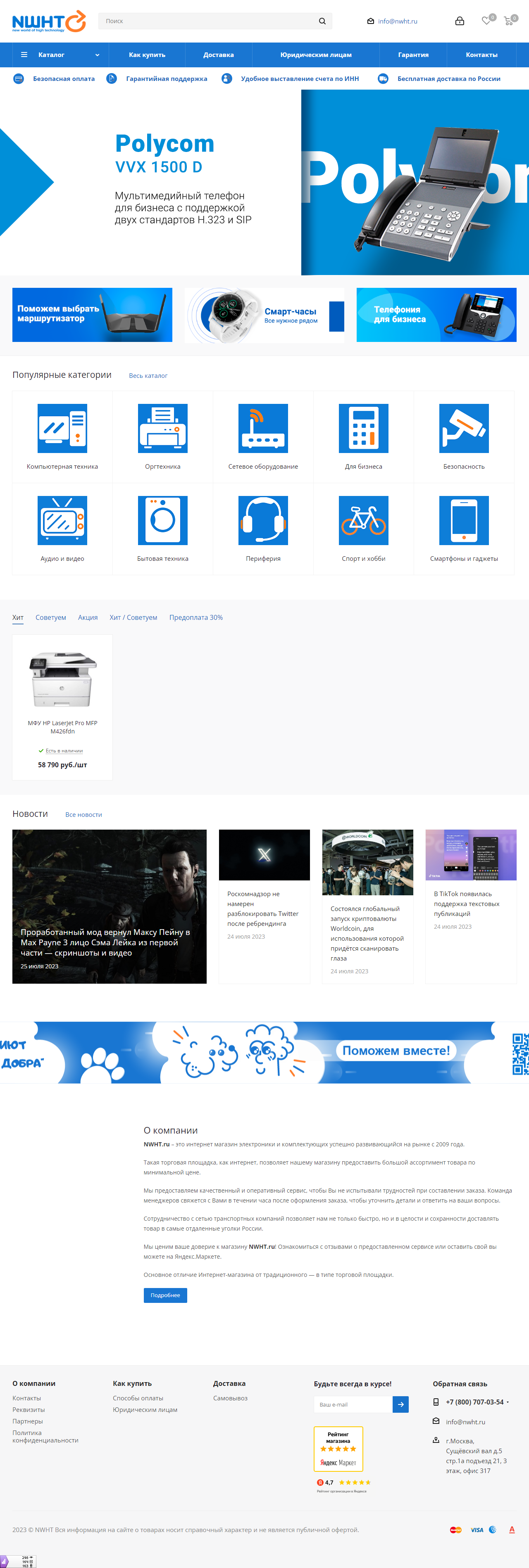Open the Доставка menu item in the navigation bar

click(x=219, y=55)
